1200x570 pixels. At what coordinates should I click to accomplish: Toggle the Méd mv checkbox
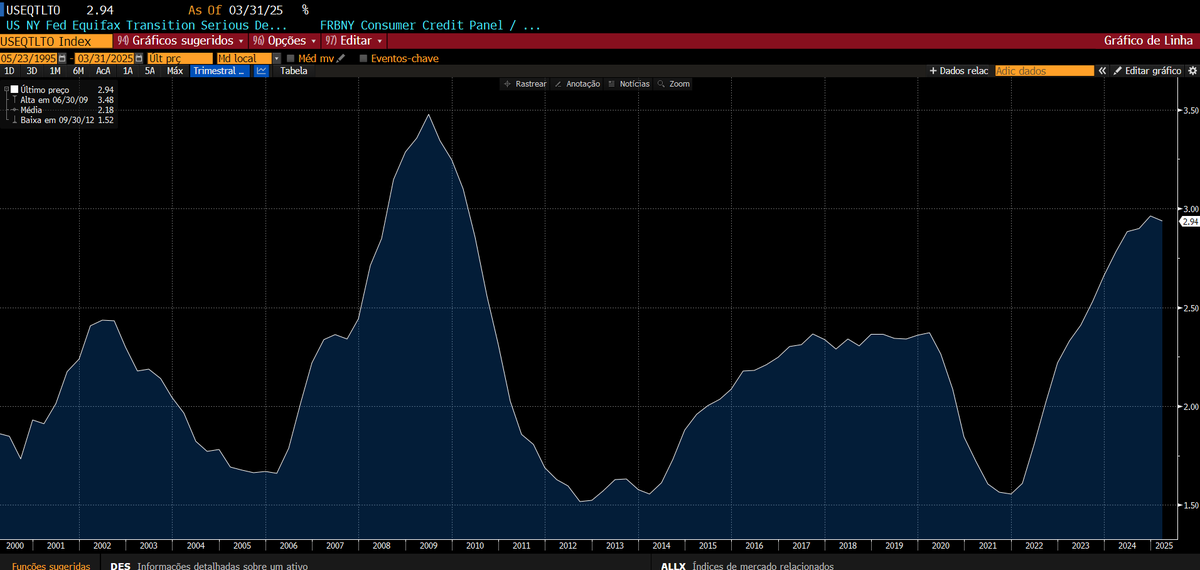290,59
